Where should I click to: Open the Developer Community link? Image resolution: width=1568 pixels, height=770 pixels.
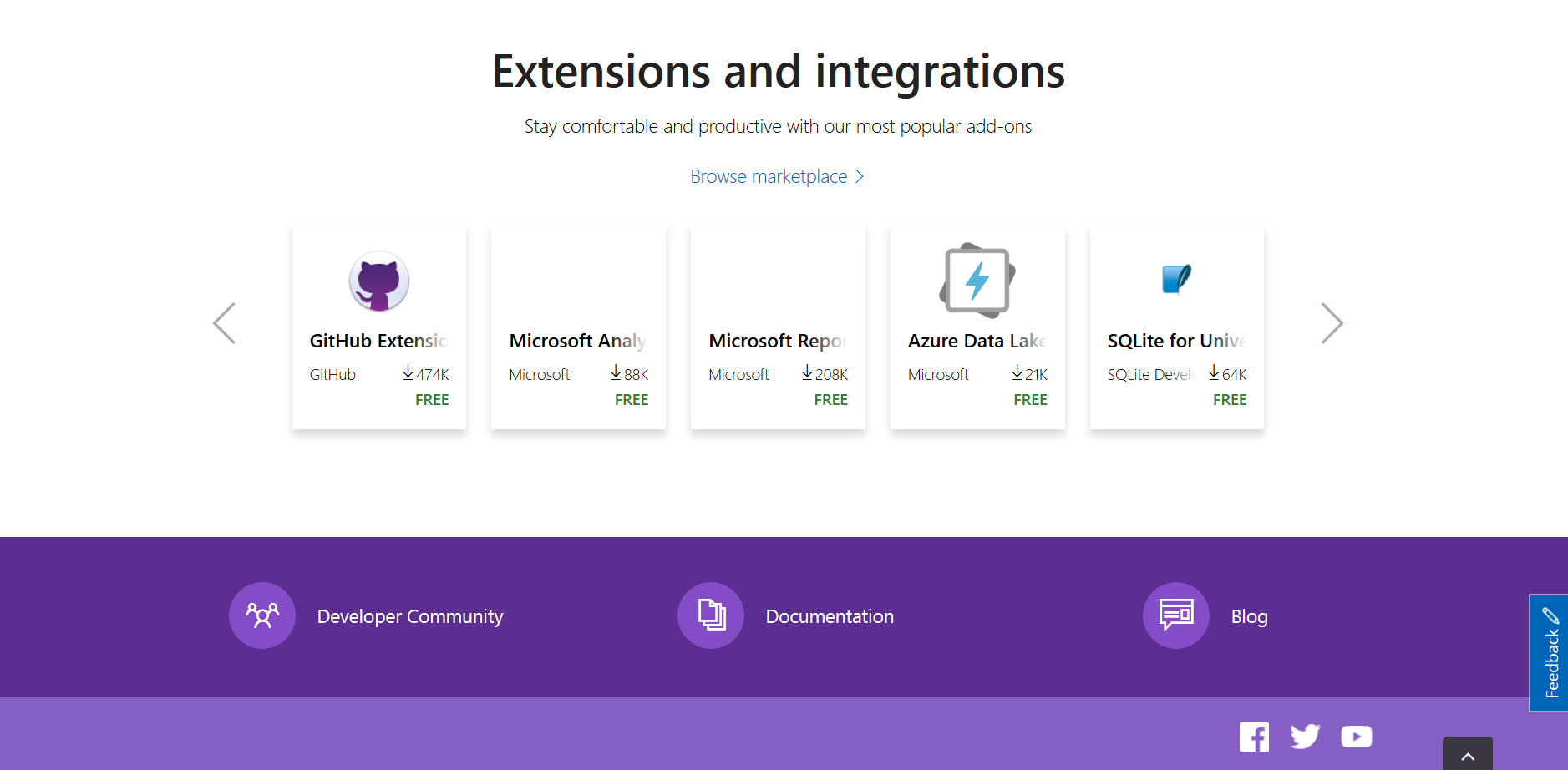coord(409,616)
